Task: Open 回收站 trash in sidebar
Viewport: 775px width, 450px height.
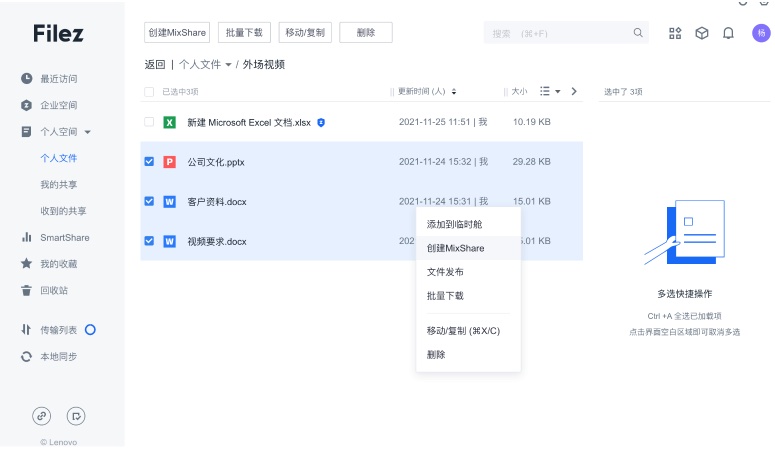Action: tap(57, 290)
